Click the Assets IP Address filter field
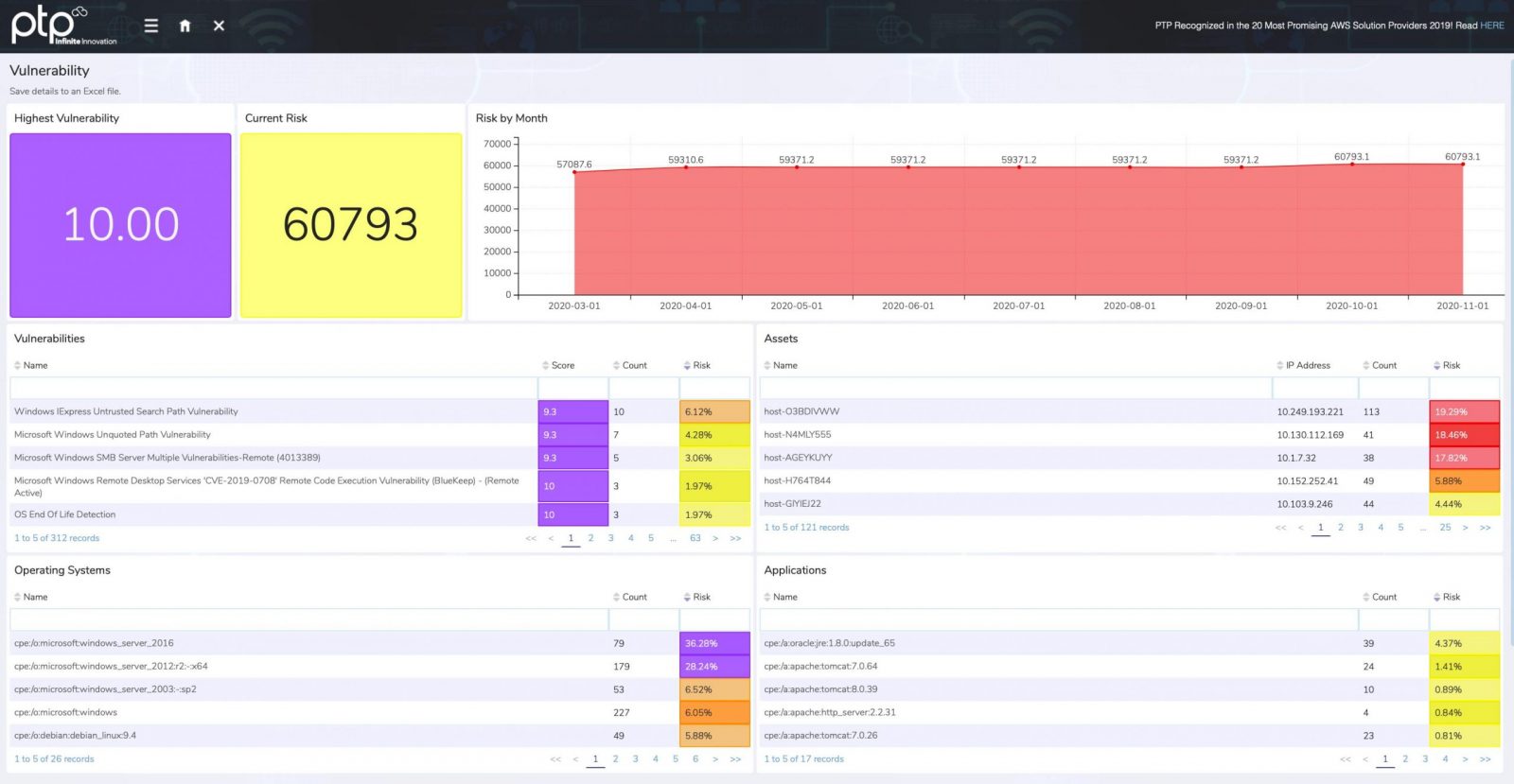Screen dimensions: 1514x784 (1314, 388)
